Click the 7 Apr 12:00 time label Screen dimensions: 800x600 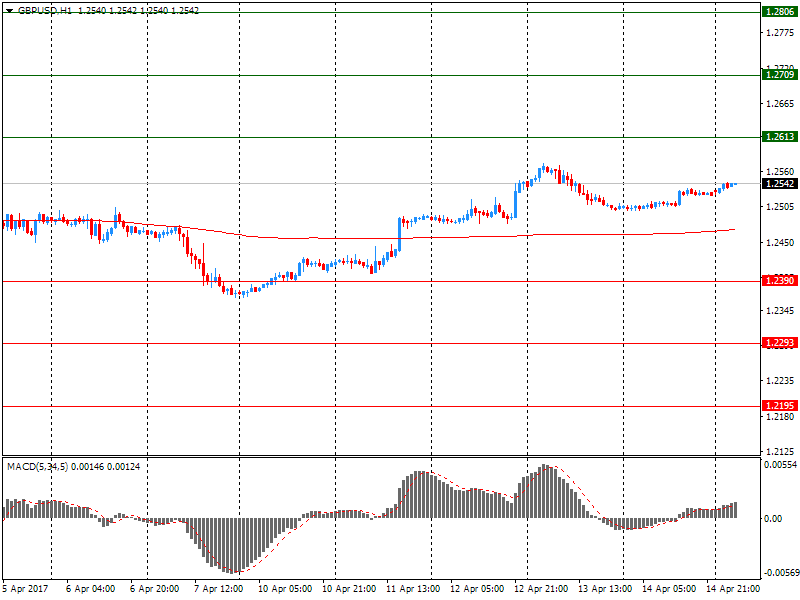click(x=218, y=589)
